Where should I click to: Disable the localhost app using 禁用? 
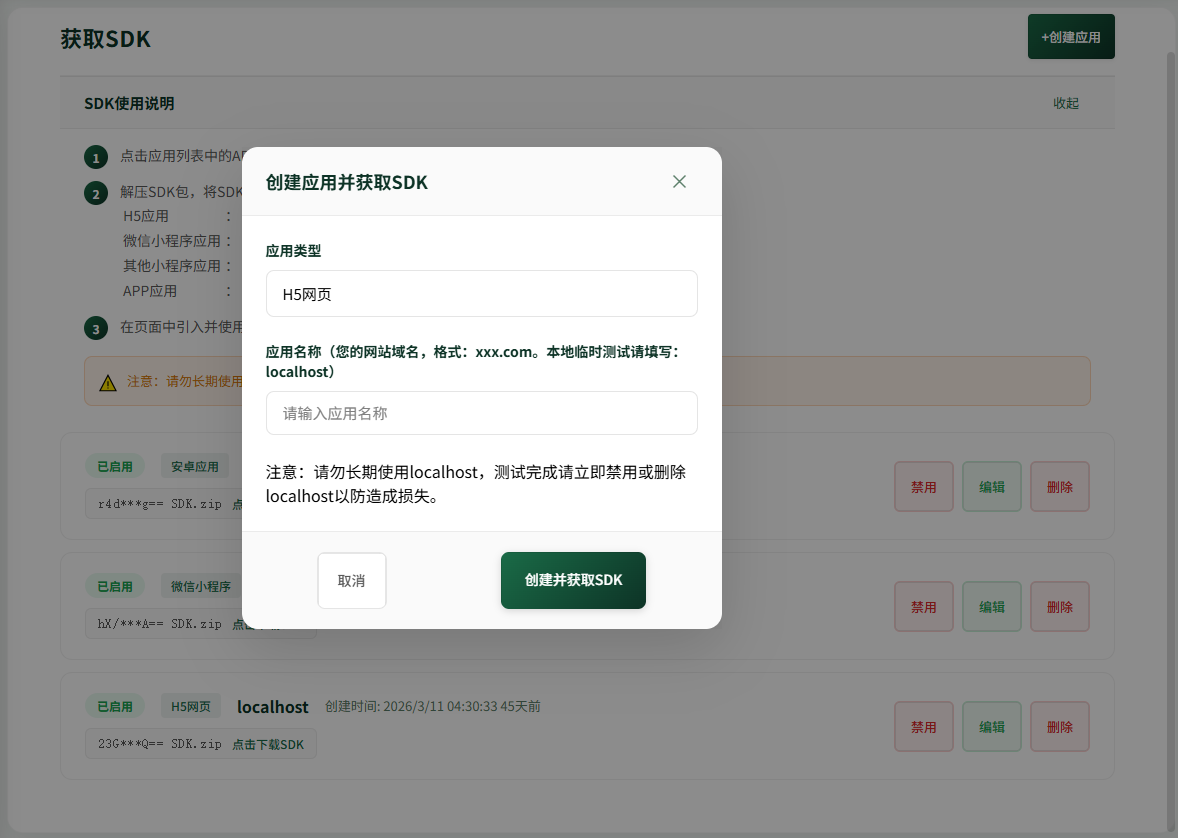pyautogui.click(x=923, y=726)
